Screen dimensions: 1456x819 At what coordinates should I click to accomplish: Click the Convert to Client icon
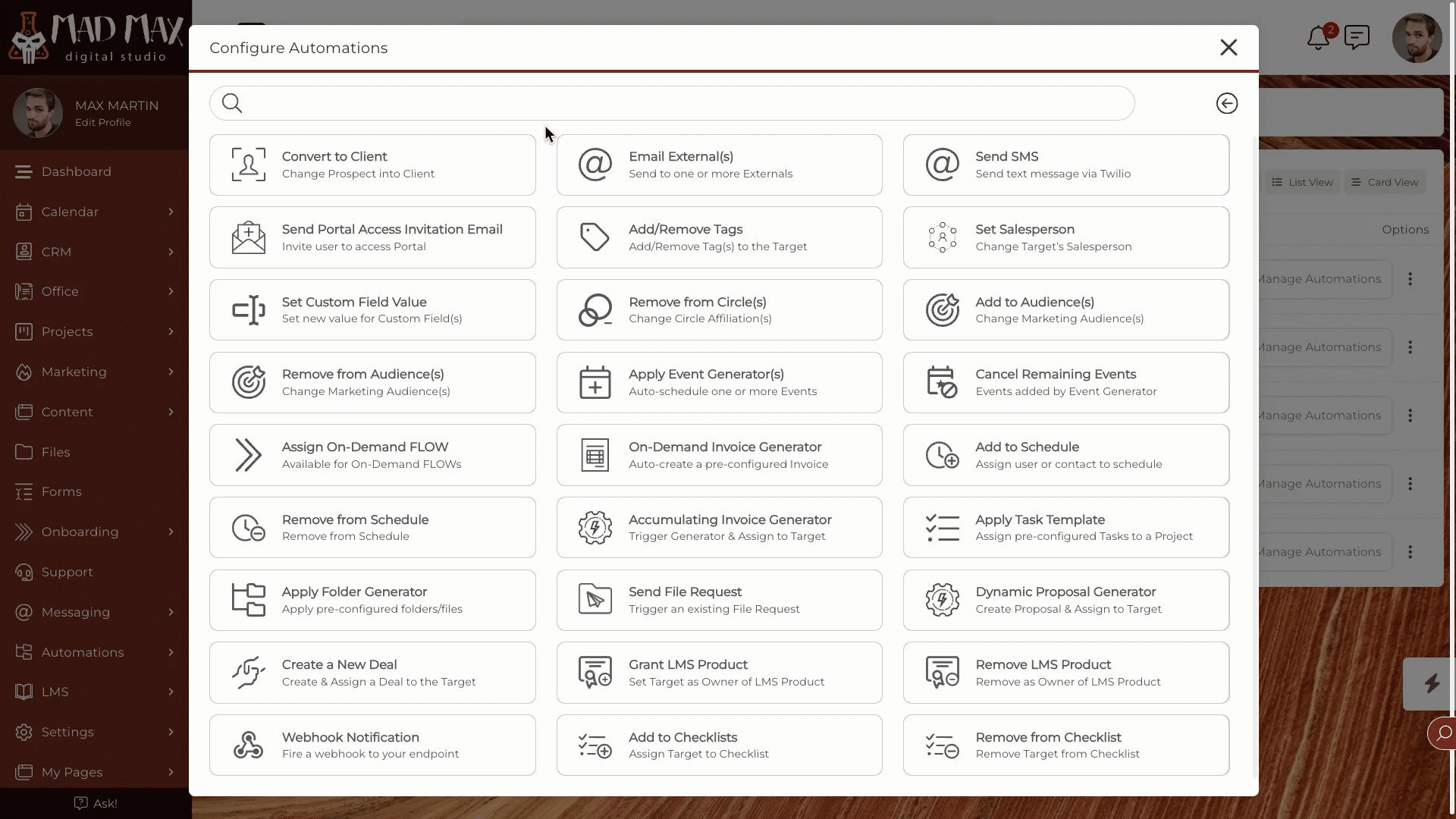pos(248,164)
